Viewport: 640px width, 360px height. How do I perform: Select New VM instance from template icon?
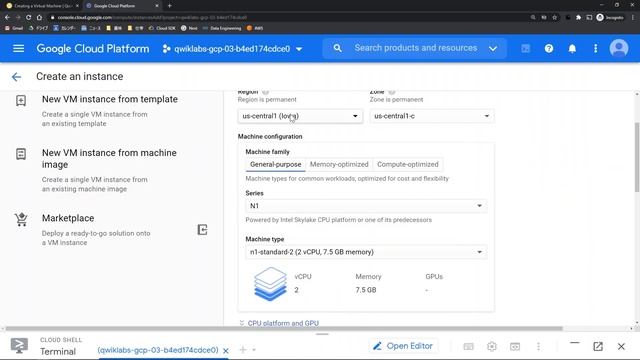tap(21, 100)
